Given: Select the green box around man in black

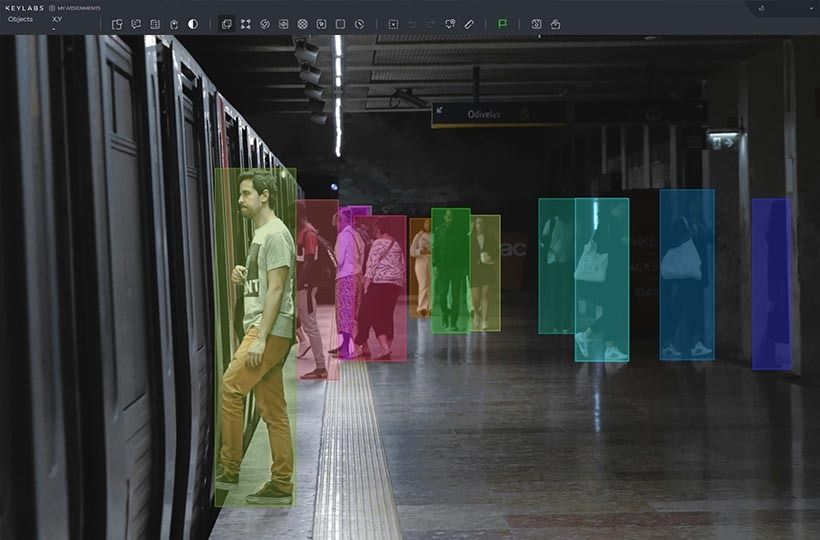Looking at the screenshot, I should (x=451, y=270).
